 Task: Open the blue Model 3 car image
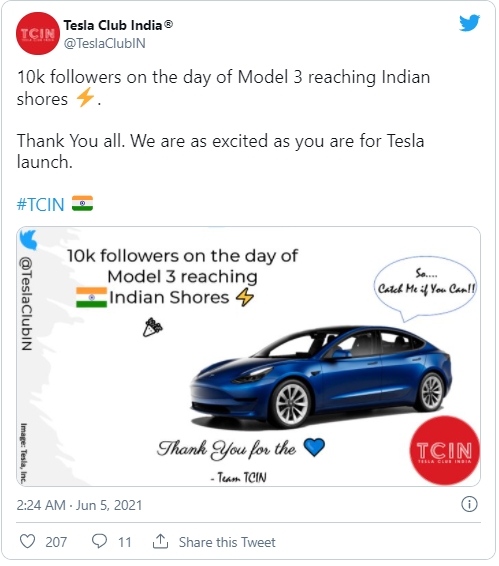321,375
